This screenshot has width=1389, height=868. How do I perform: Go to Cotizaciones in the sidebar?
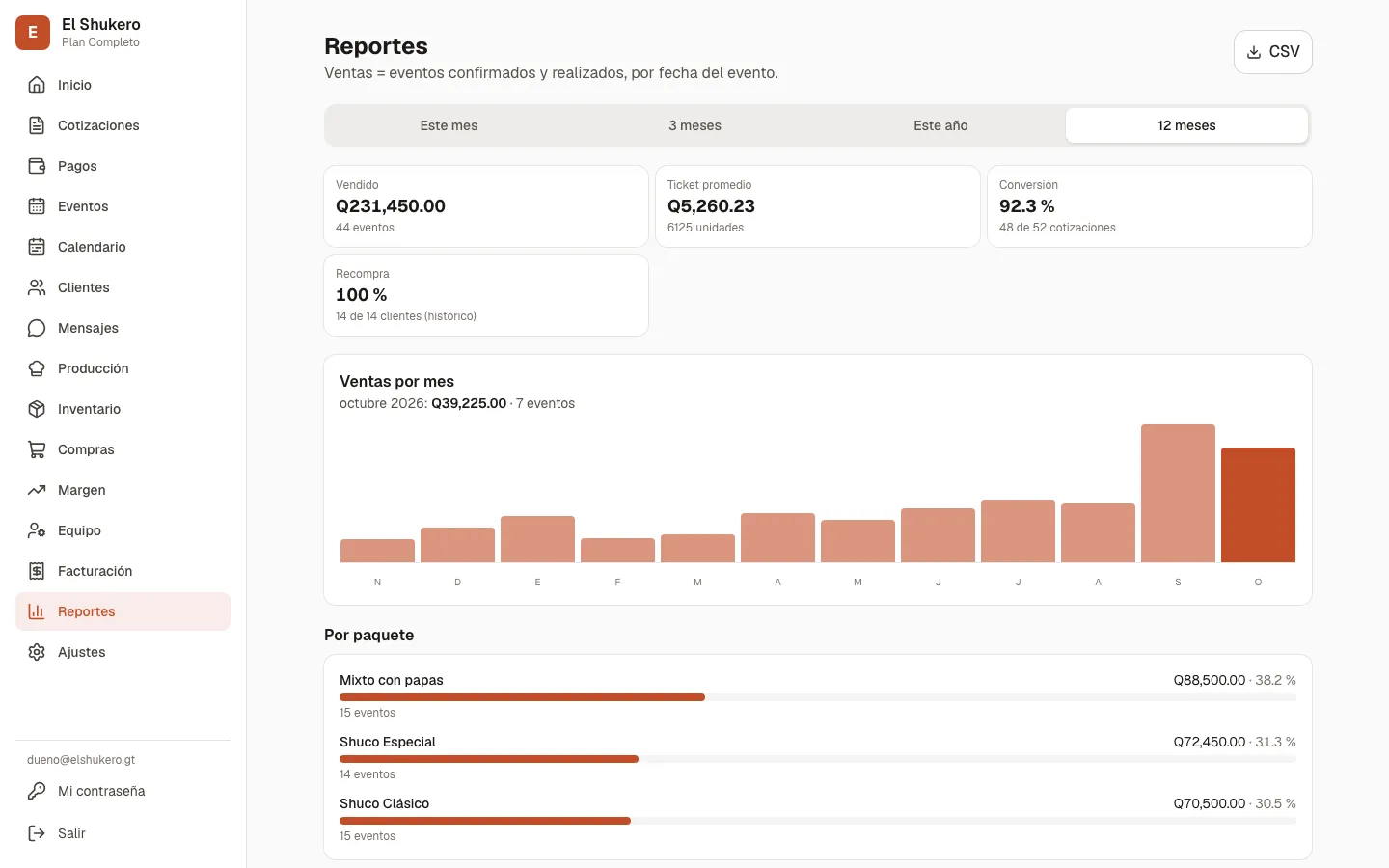click(x=123, y=125)
